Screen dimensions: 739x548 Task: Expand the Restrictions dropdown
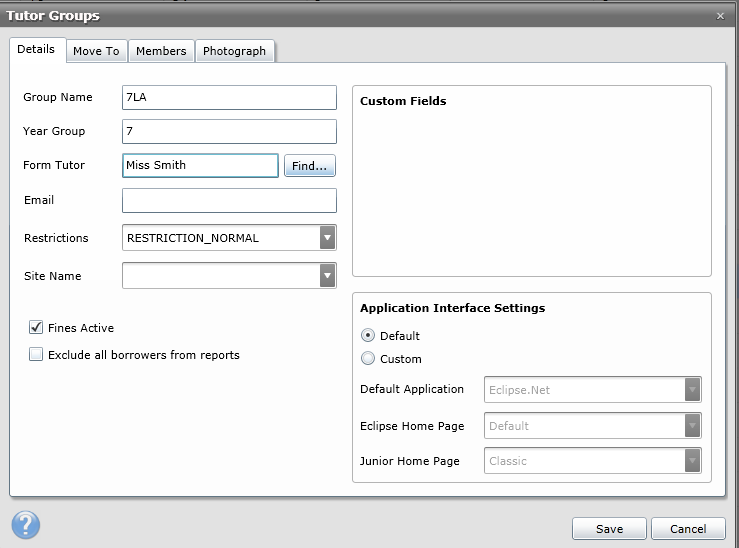327,238
